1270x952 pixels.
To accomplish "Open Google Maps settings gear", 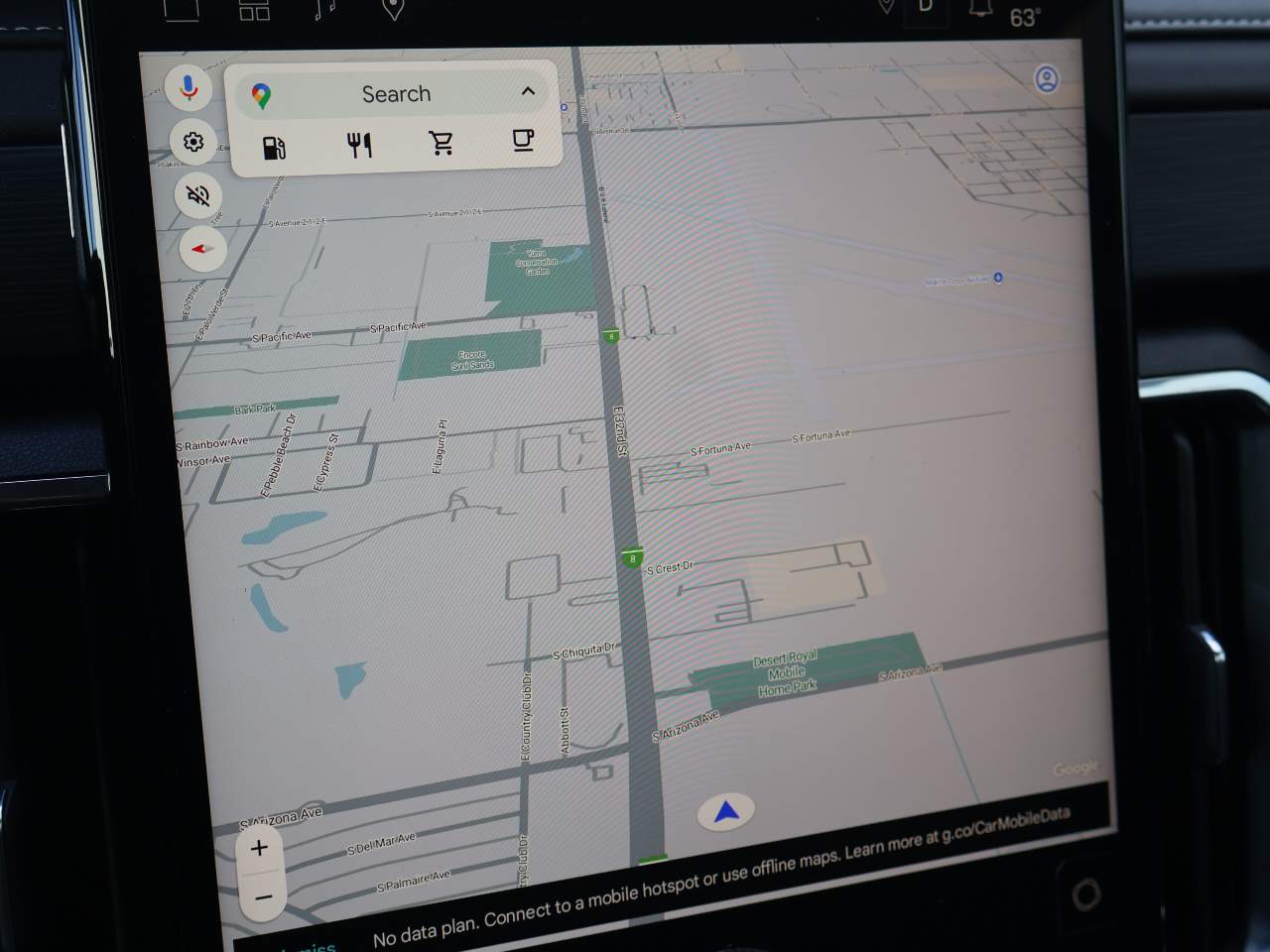I will [x=193, y=143].
